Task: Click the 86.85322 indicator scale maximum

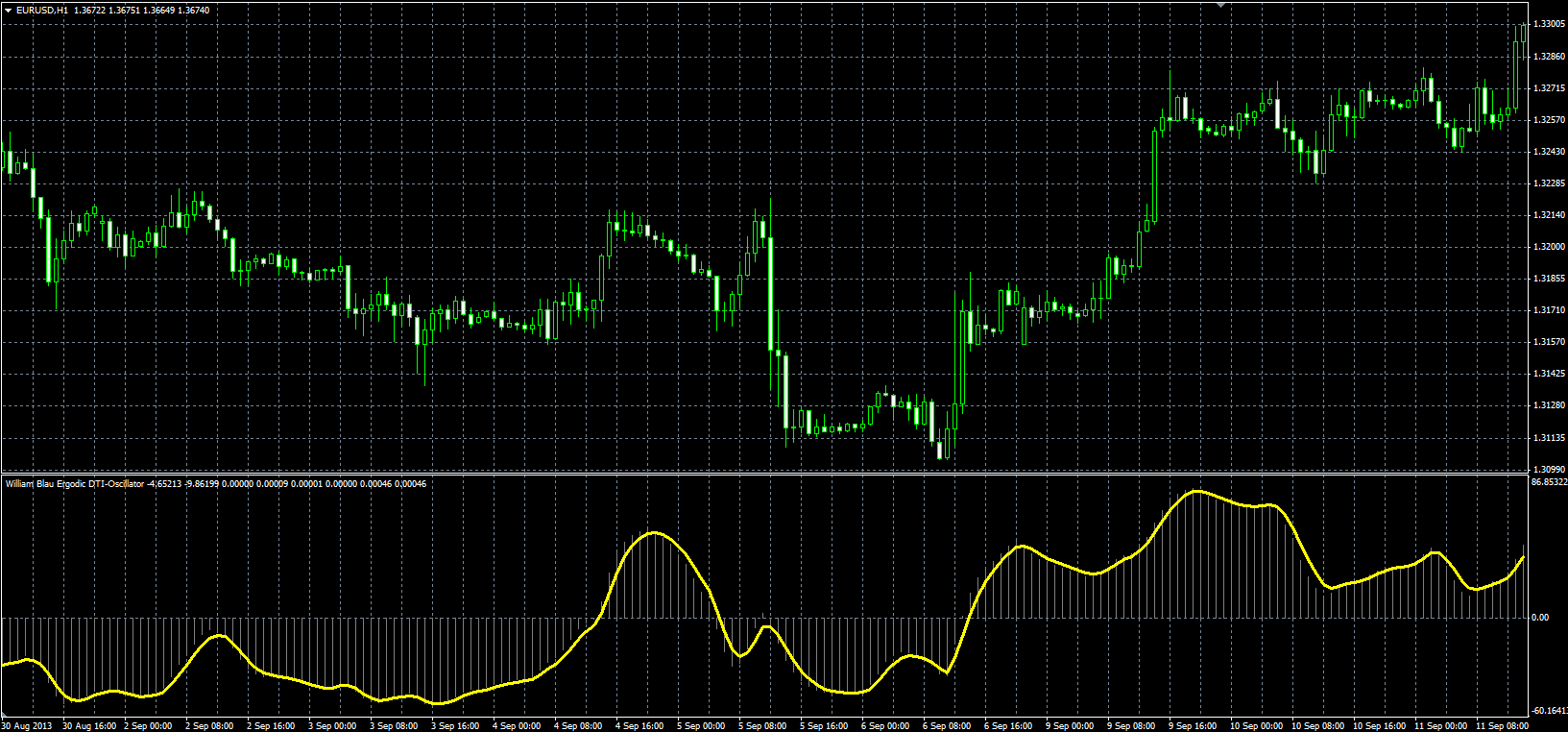Action: tap(1549, 482)
